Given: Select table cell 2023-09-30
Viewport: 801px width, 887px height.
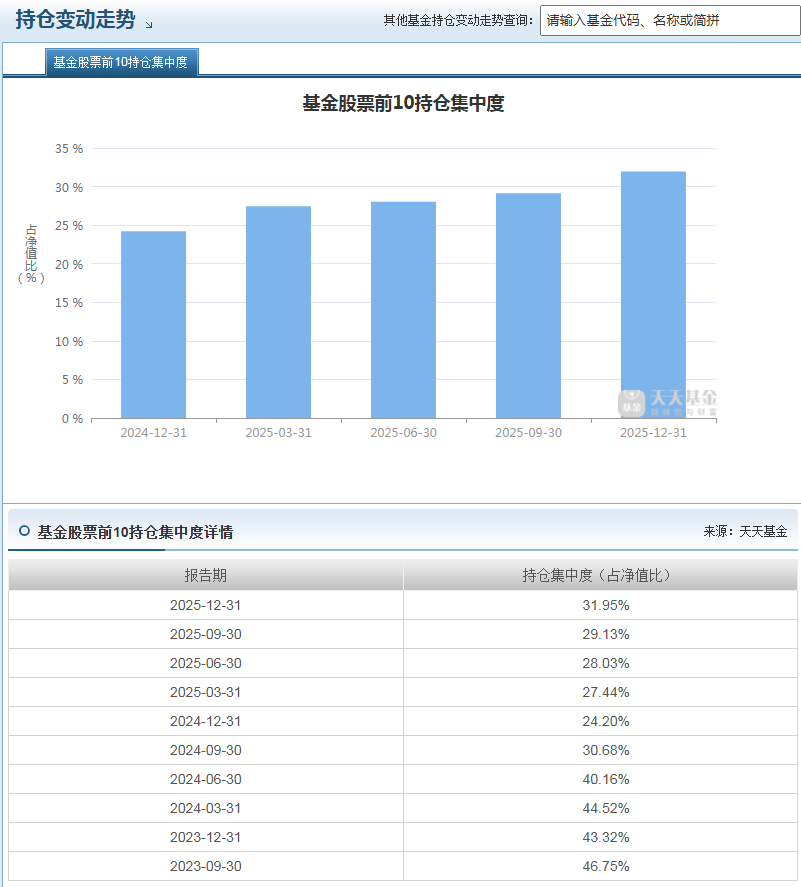Looking at the screenshot, I should (206, 866).
